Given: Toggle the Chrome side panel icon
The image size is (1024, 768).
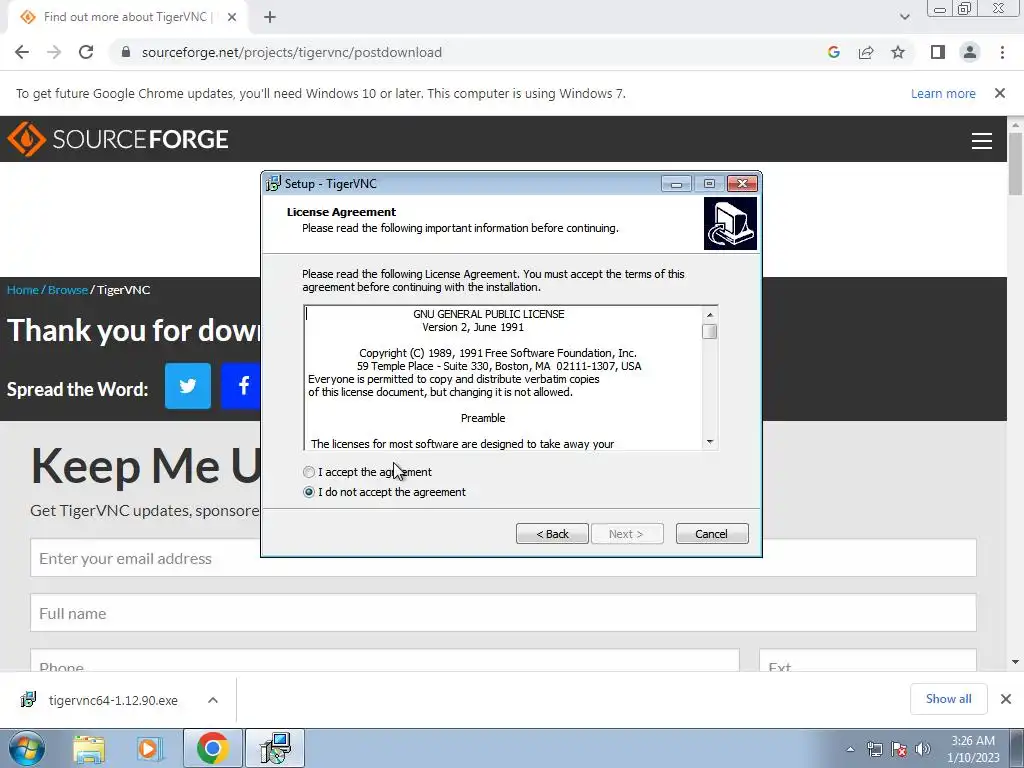Looking at the screenshot, I should click(938, 52).
